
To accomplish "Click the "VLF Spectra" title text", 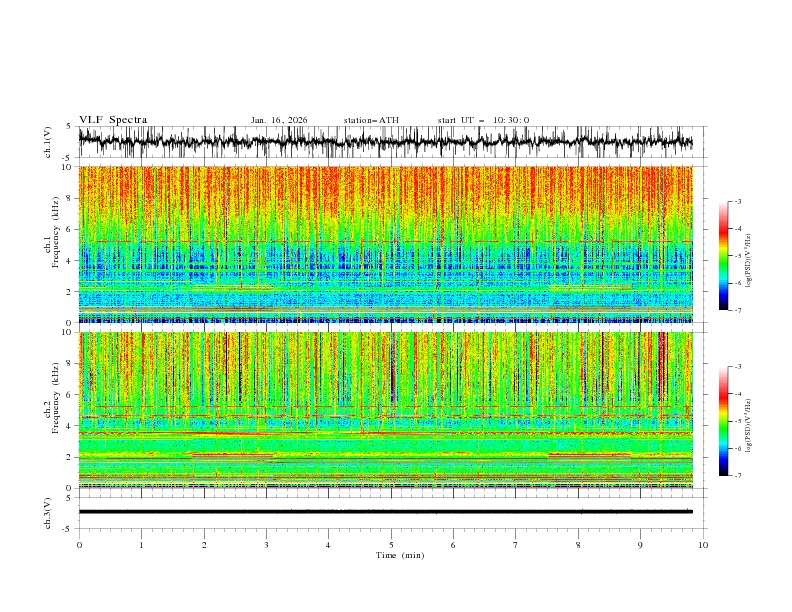I will pyautogui.click(x=113, y=120).
